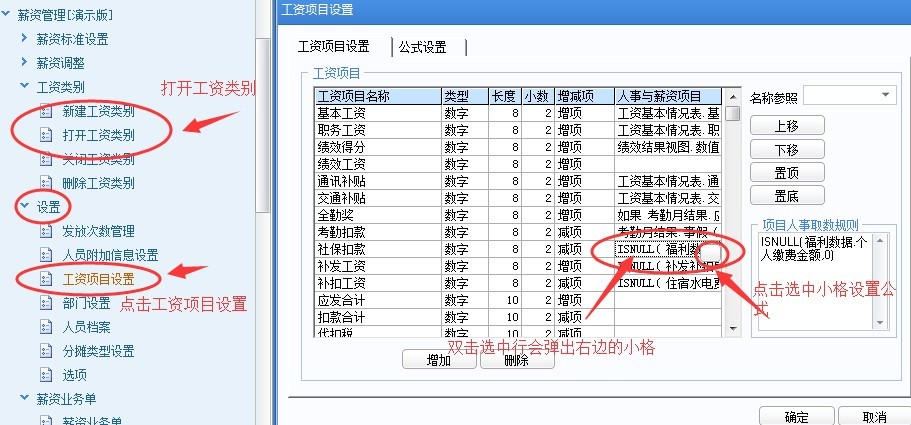
Task: Click the icon beside 删除工资类别
Action: coord(44,183)
